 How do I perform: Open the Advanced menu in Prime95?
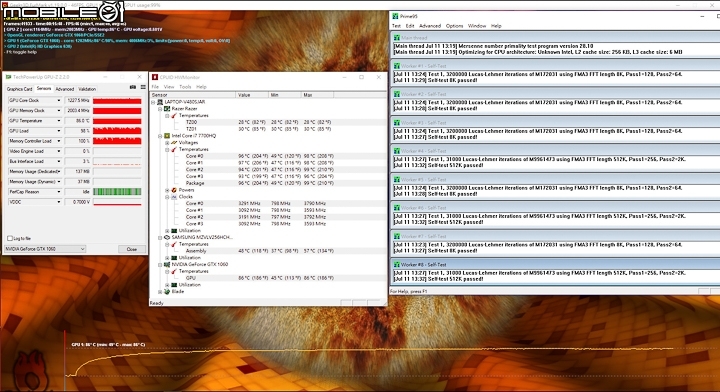click(430, 26)
